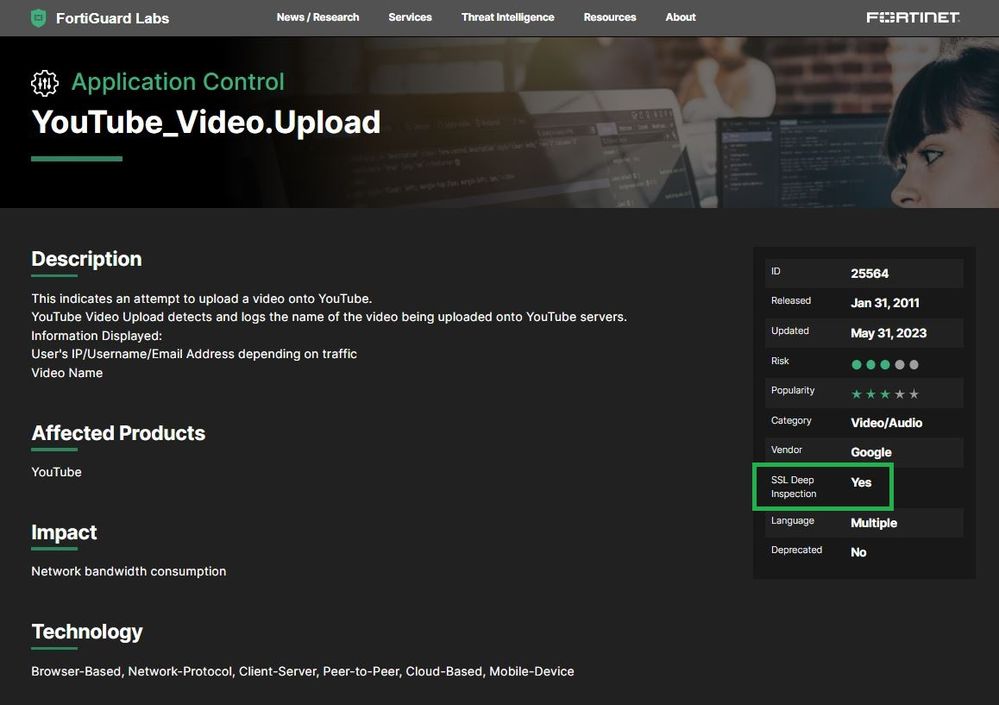Click the Deprecated value No
Image resolution: width=999 pixels, height=705 pixels.
(858, 552)
